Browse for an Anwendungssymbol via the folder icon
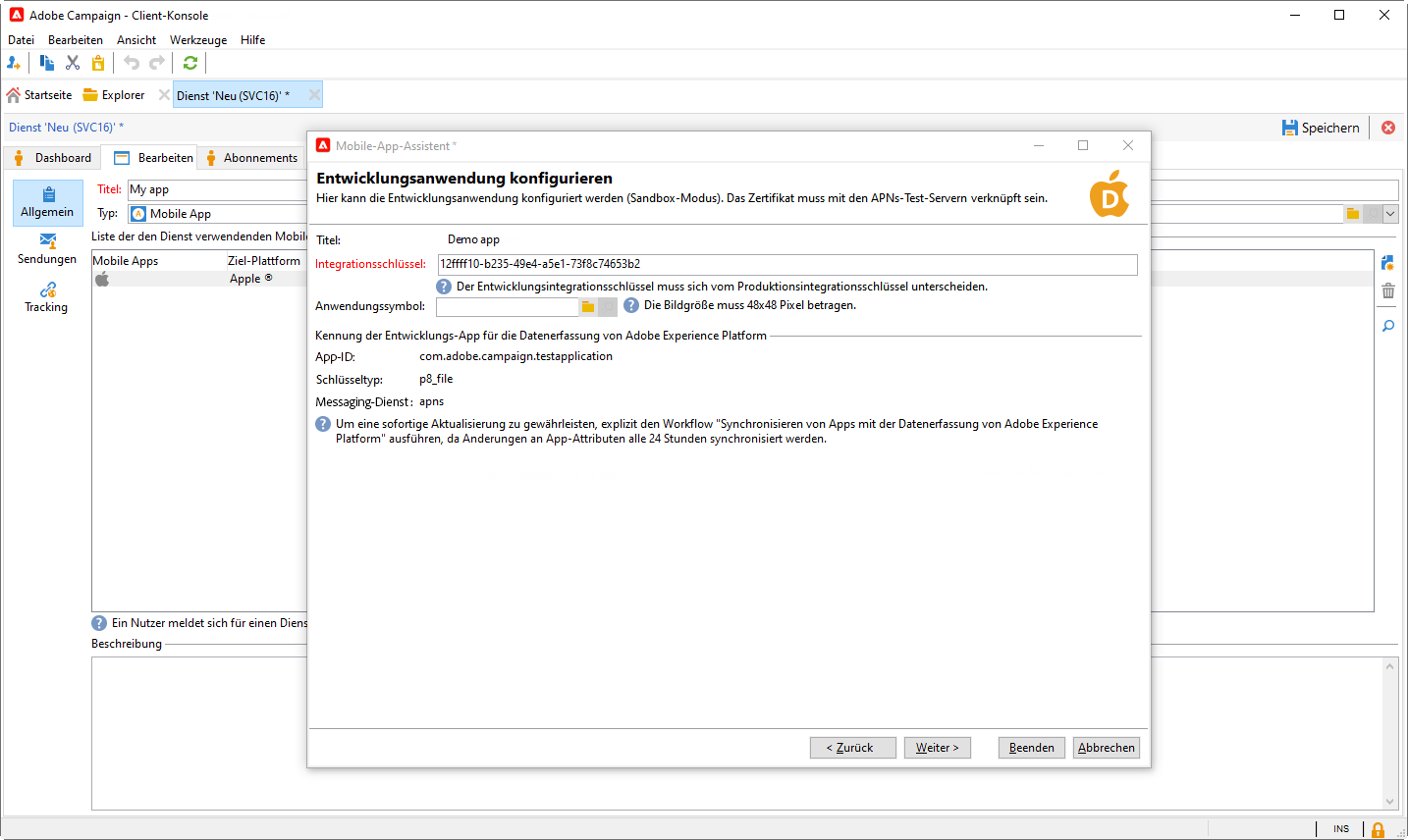 pyautogui.click(x=588, y=307)
